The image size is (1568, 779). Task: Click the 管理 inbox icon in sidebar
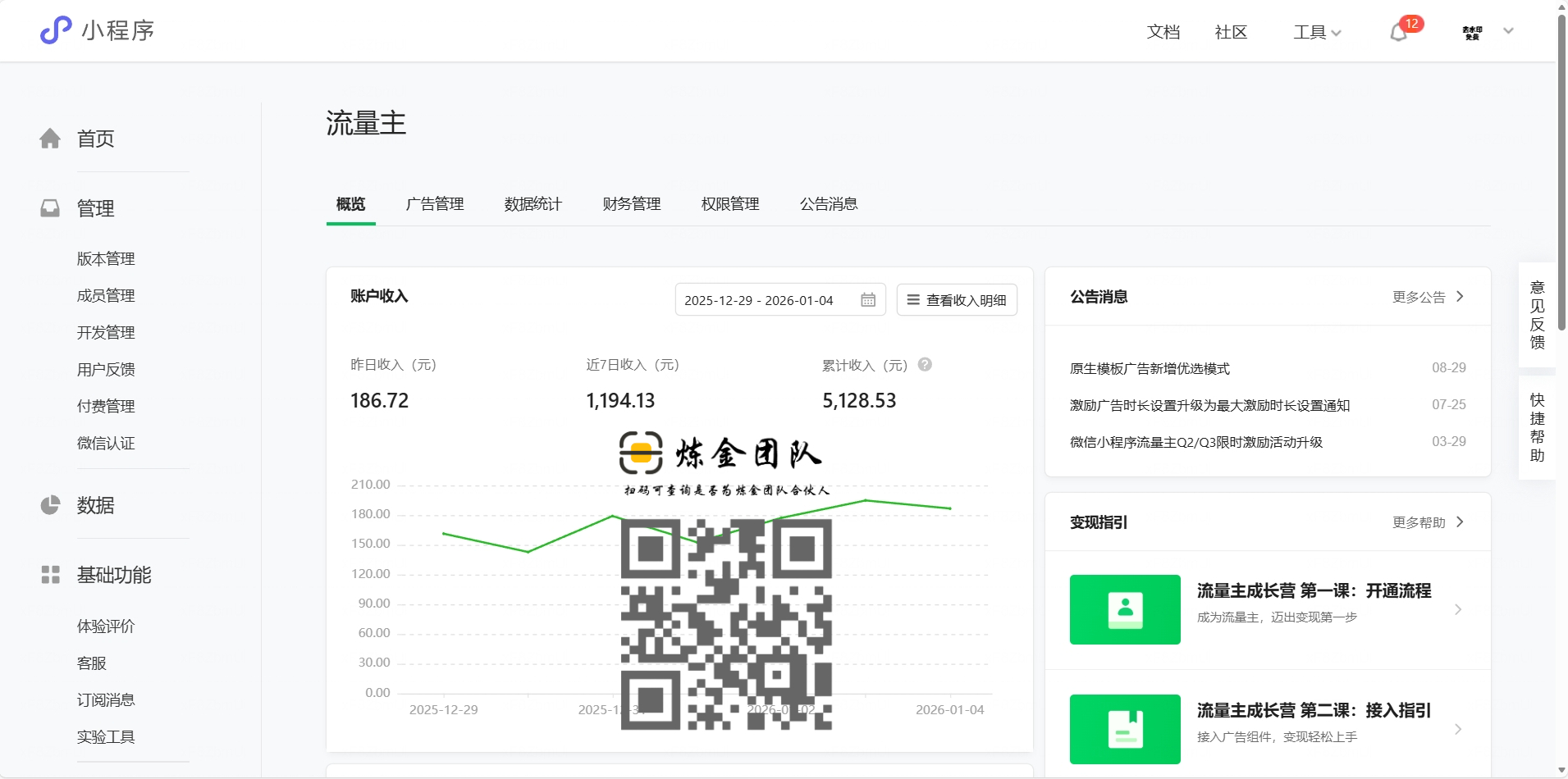click(x=50, y=208)
